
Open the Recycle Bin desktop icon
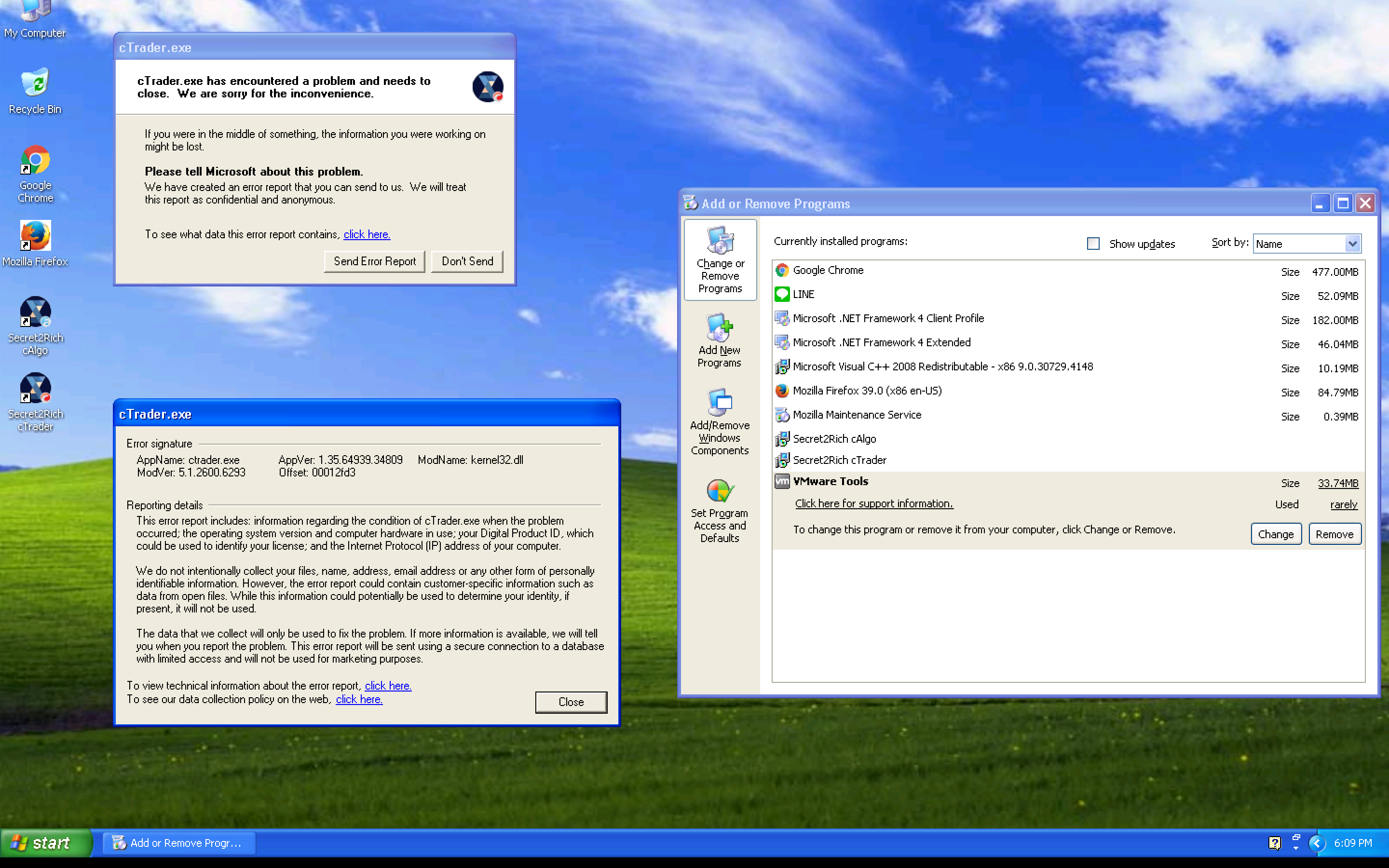tap(34, 92)
